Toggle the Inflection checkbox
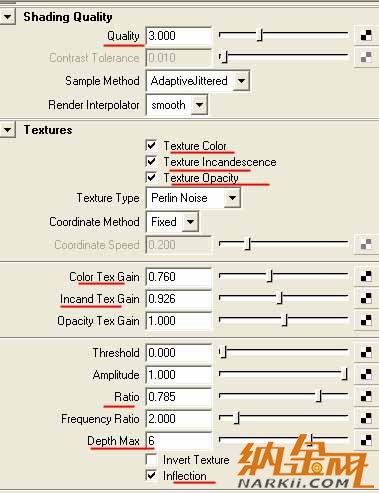This screenshot has width=379, height=493. [151, 476]
